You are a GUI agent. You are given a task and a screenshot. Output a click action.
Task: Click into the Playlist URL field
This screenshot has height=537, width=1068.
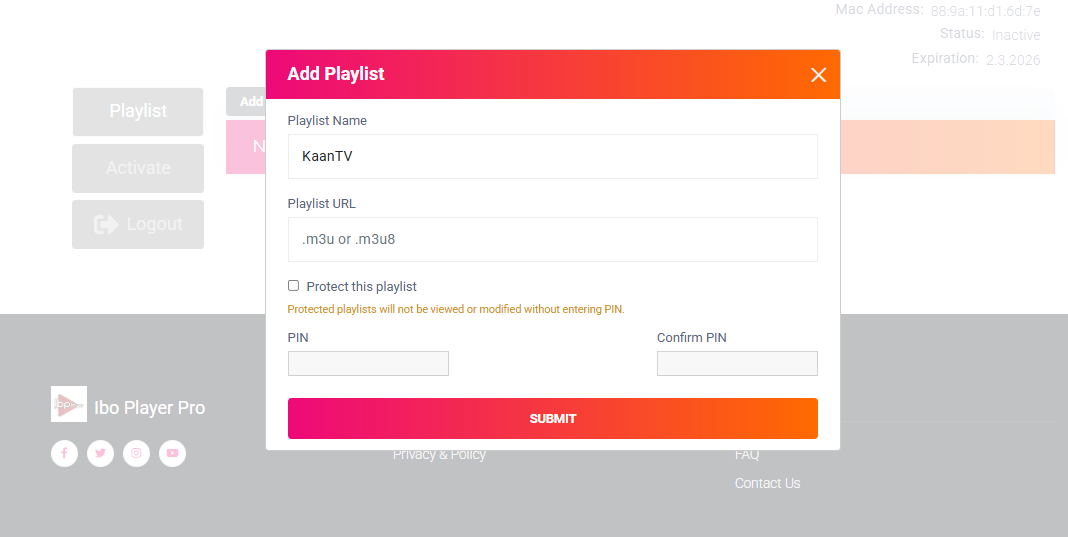[x=552, y=240]
